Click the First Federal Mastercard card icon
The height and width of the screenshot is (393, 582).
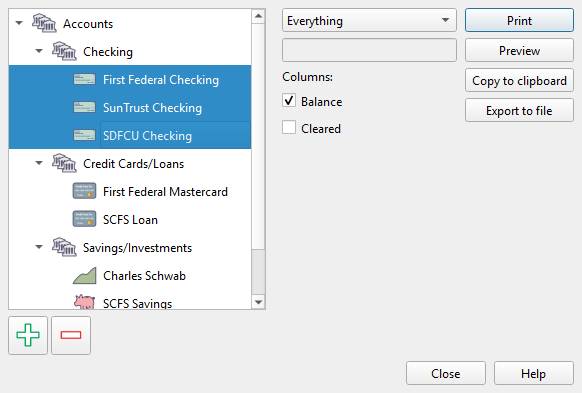84,191
